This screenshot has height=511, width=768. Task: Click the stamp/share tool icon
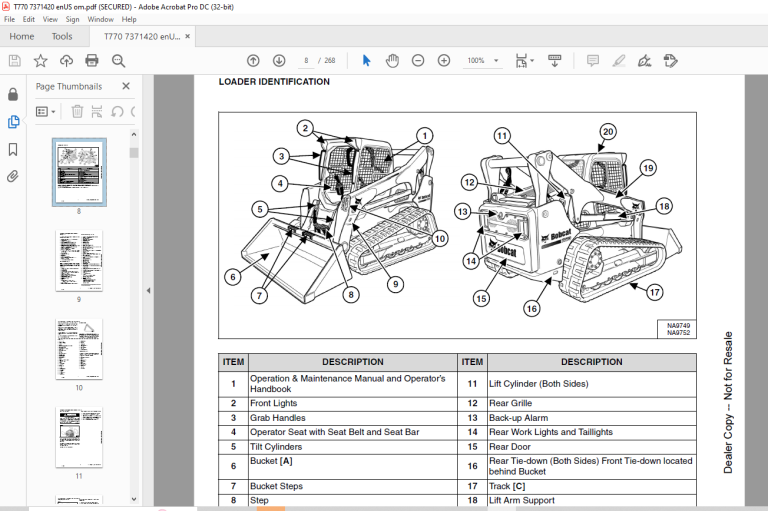point(671,61)
